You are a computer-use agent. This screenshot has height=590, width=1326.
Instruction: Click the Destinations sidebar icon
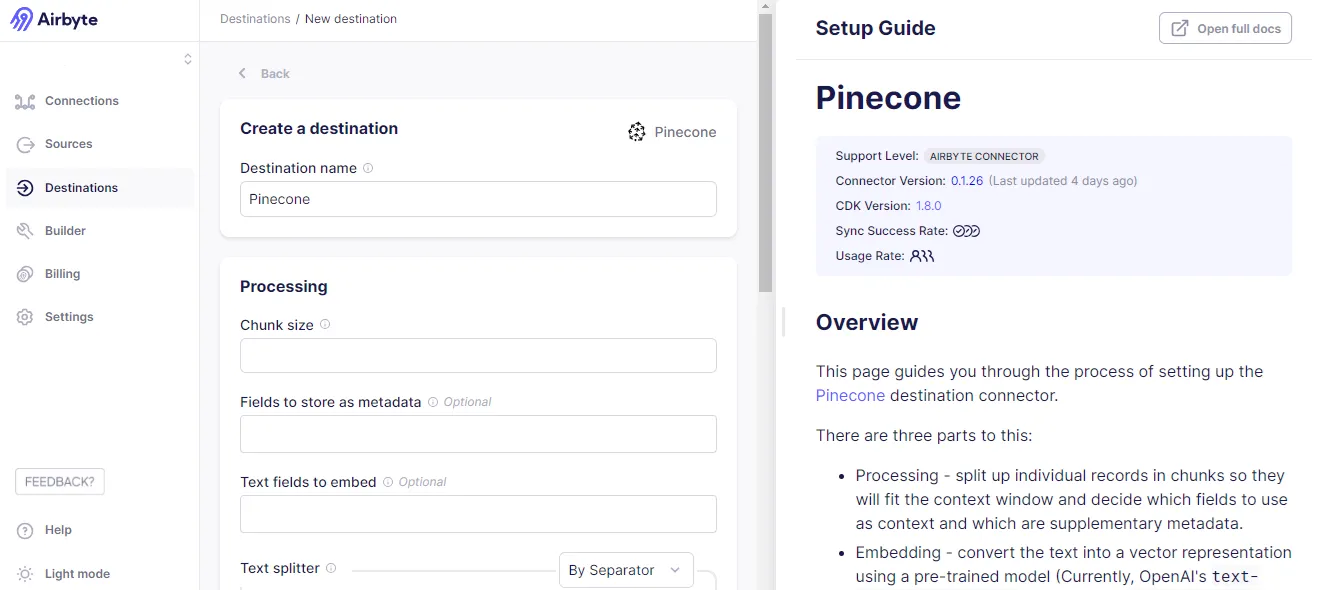[x=25, y=188]
